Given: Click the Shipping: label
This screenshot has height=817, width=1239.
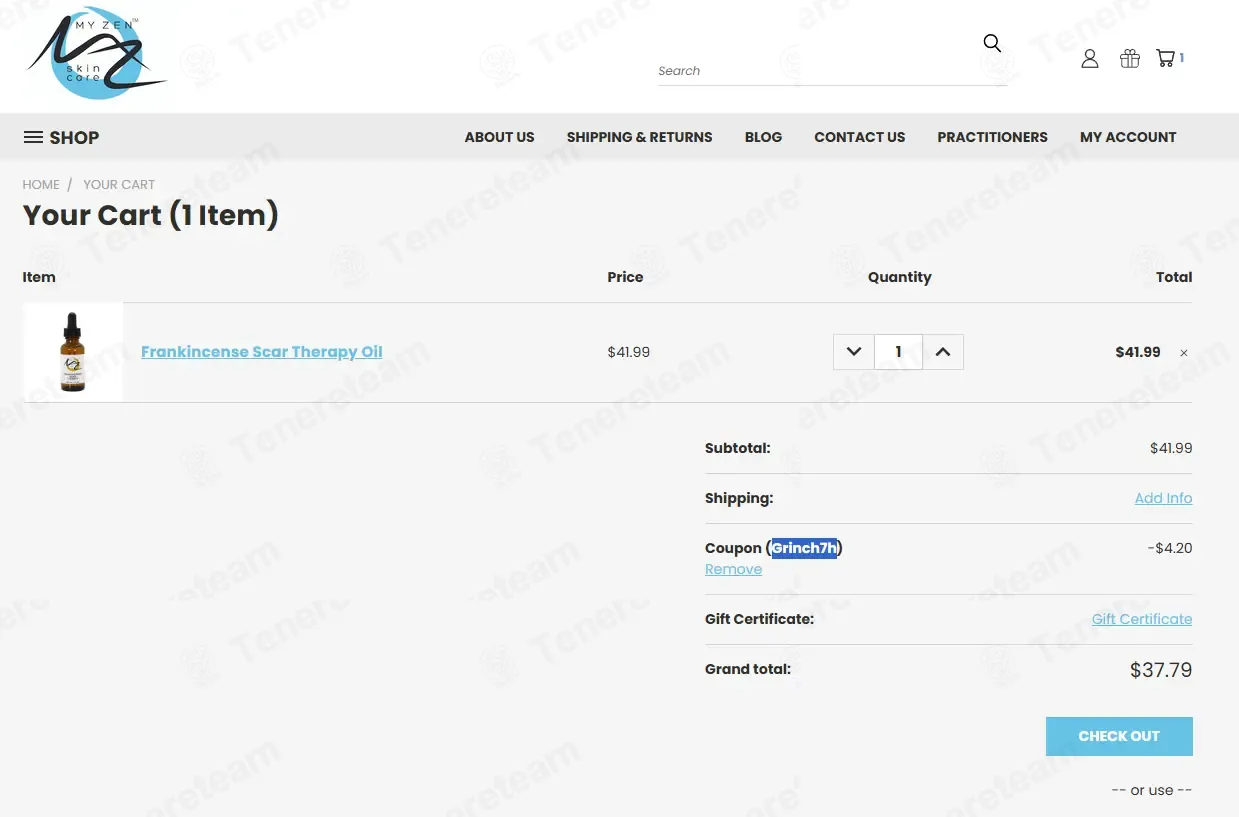Looking at the screenshot, I should [x=739, y=498].
